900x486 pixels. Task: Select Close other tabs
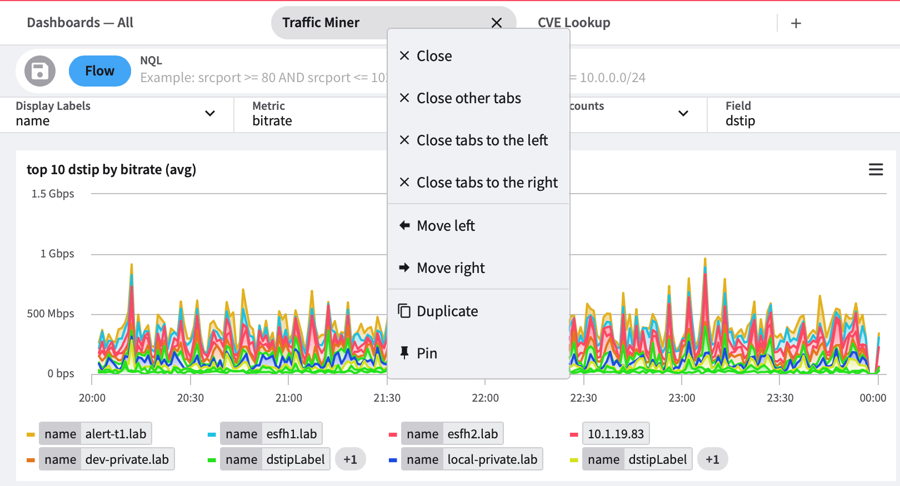coord(468,98)
